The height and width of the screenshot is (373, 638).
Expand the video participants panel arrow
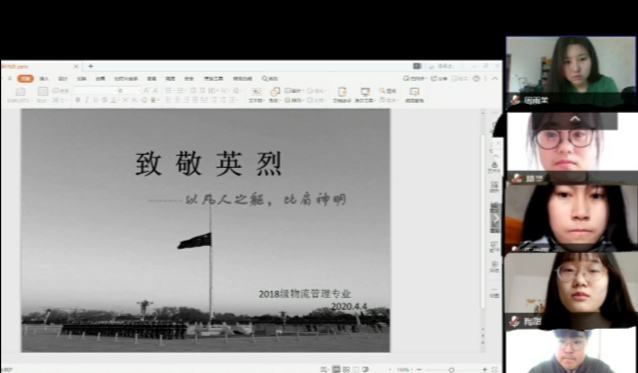(x=575, y=119)
